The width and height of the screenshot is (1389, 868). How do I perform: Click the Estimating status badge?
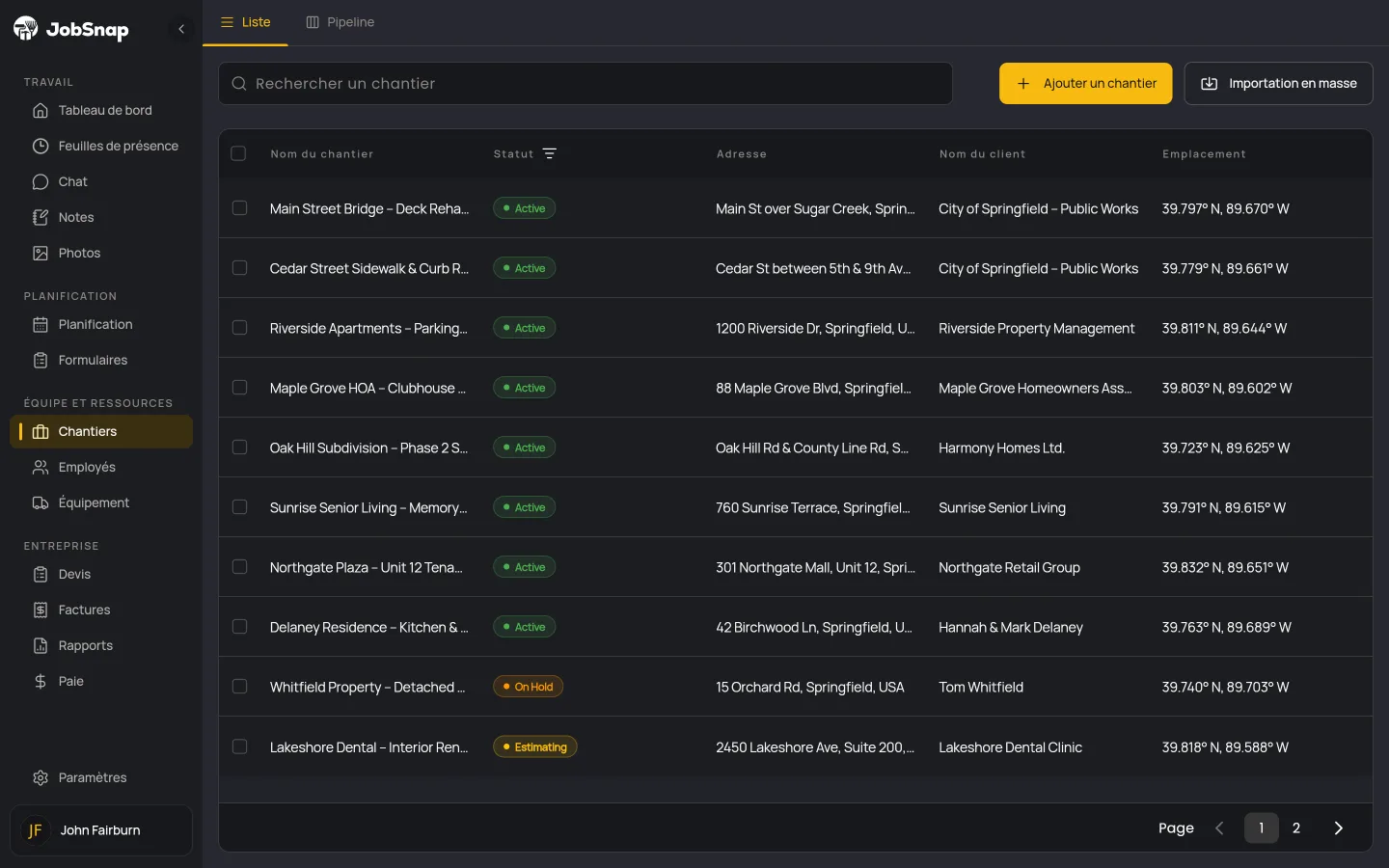pos(535,746)
